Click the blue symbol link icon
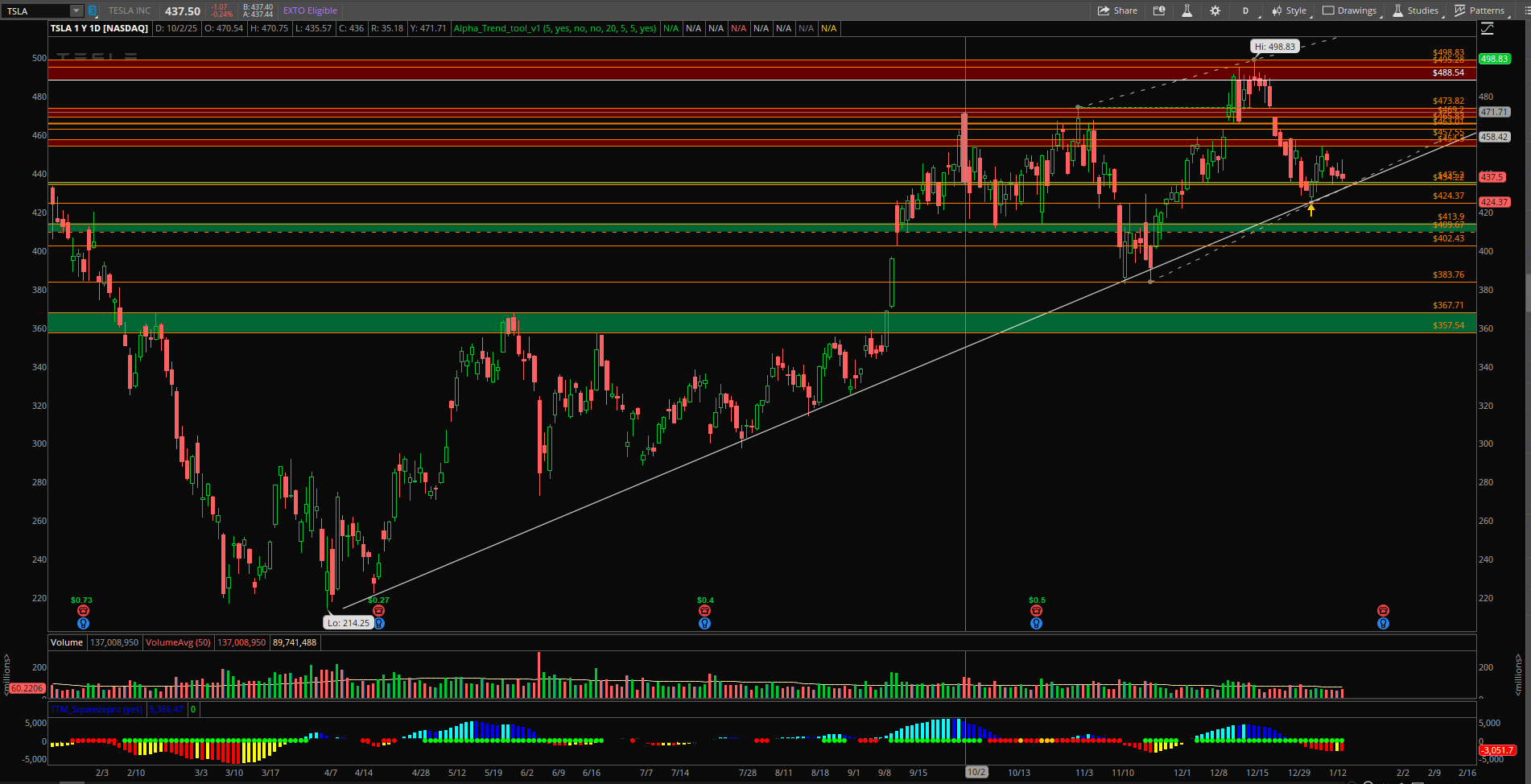 pos(93,10)
